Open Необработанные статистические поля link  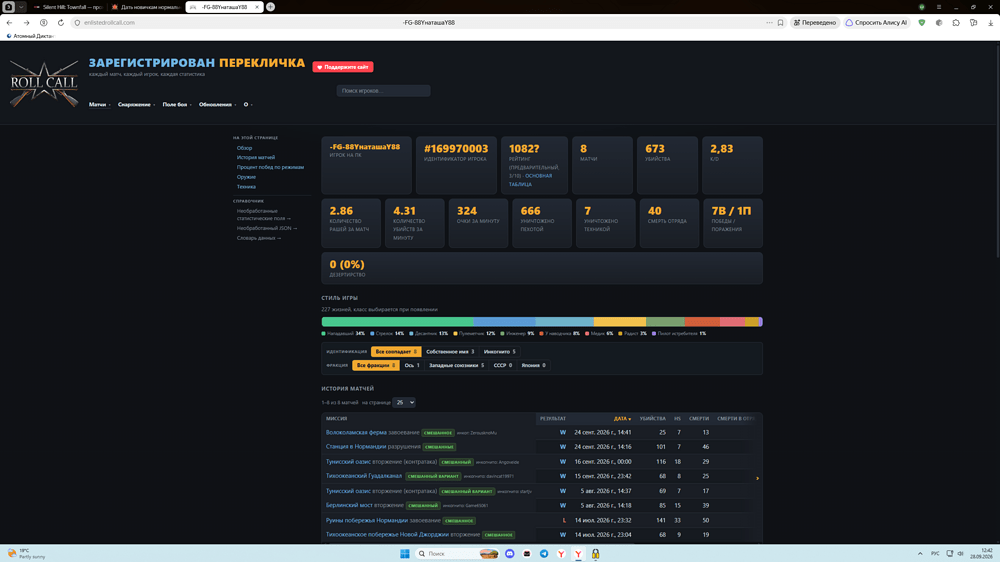point(263,214)
